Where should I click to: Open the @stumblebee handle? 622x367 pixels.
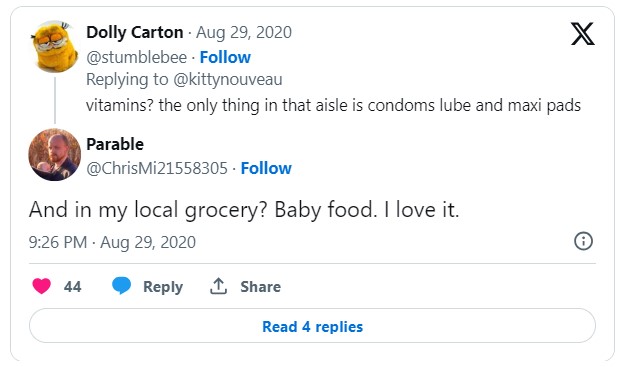click(x=136, y=58)
